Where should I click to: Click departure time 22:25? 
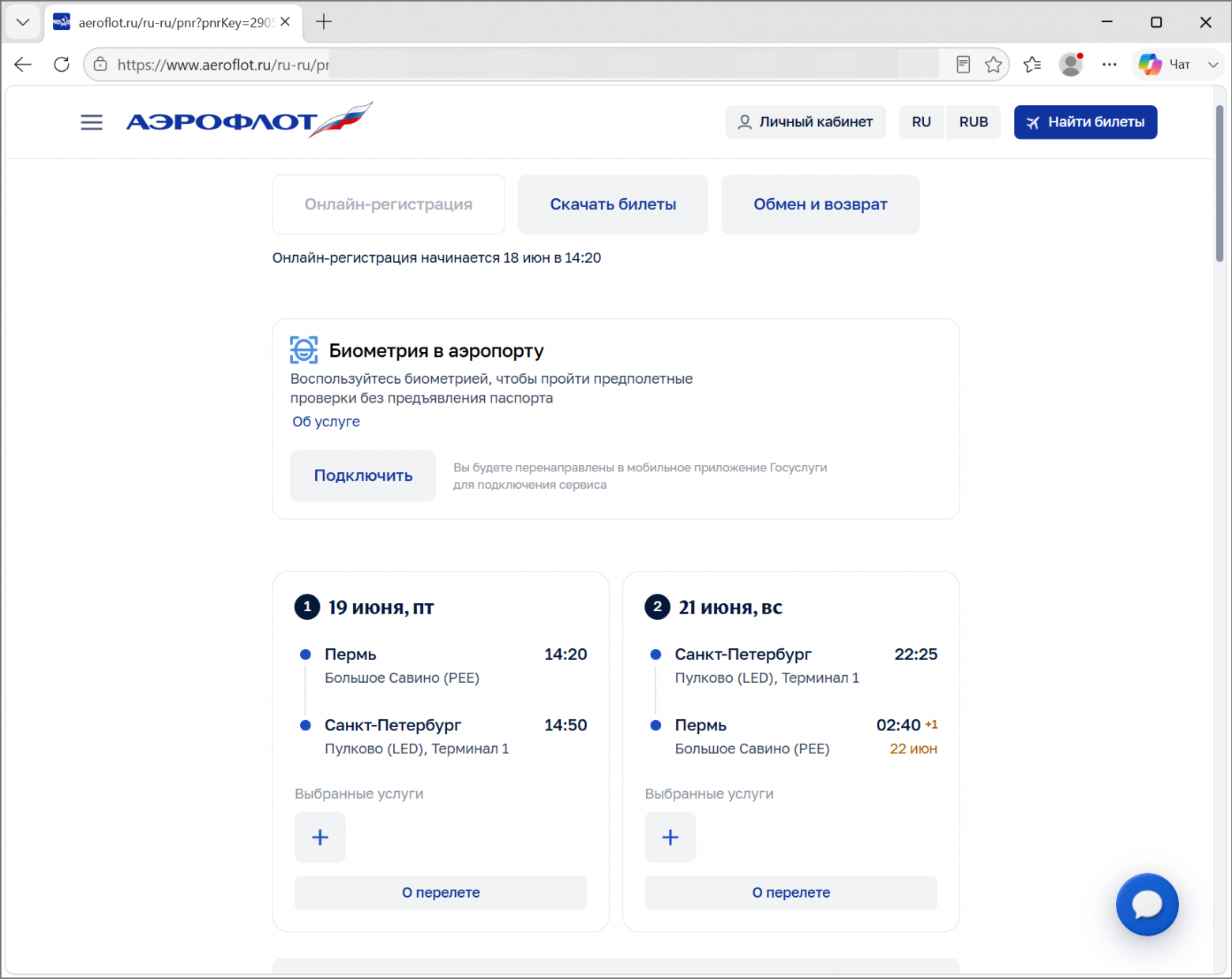point(916,655)
